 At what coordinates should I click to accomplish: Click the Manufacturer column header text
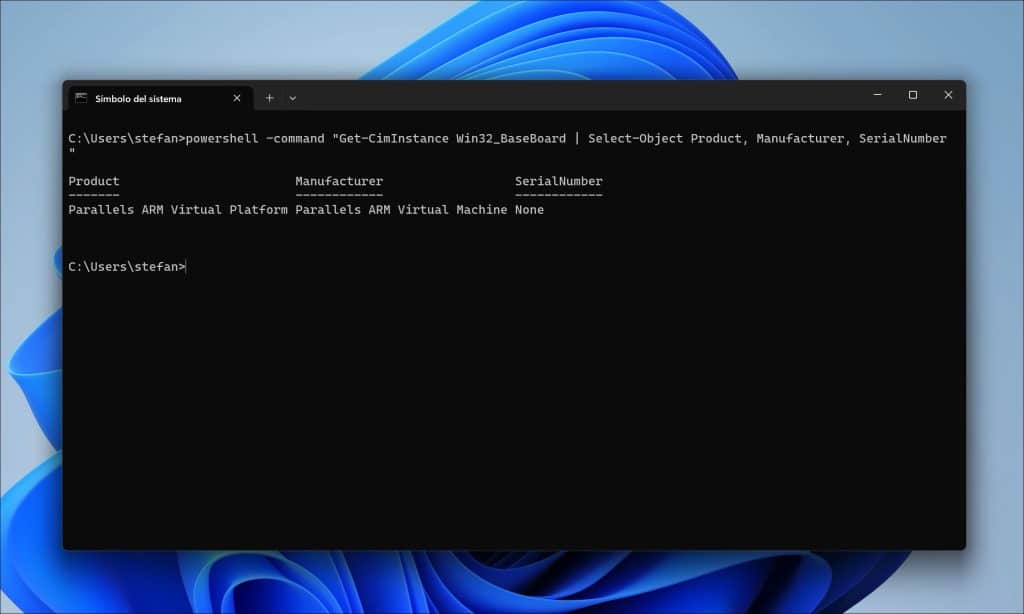(x=339, y=181)
